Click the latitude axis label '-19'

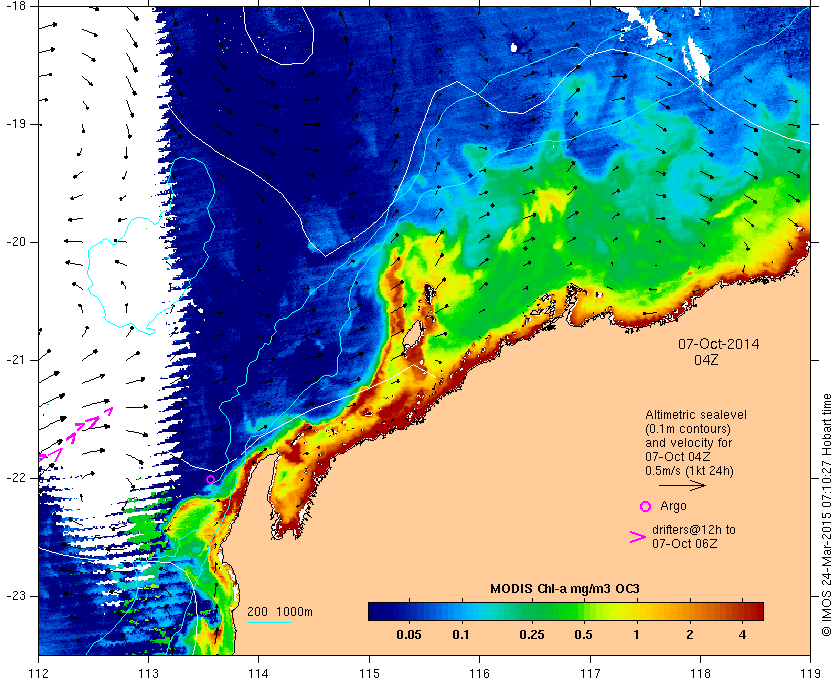pyautogui.click(x=15, y=124)
